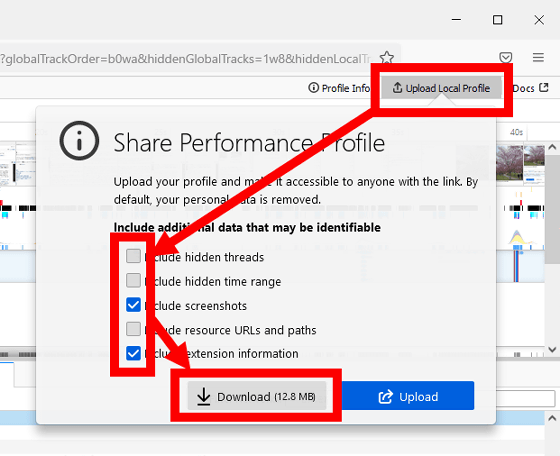The height and width of the screenshot is (456, 560).
Task: Bookmark this page with the star icon
Action: pyautogui.click(x=386, y=57)
